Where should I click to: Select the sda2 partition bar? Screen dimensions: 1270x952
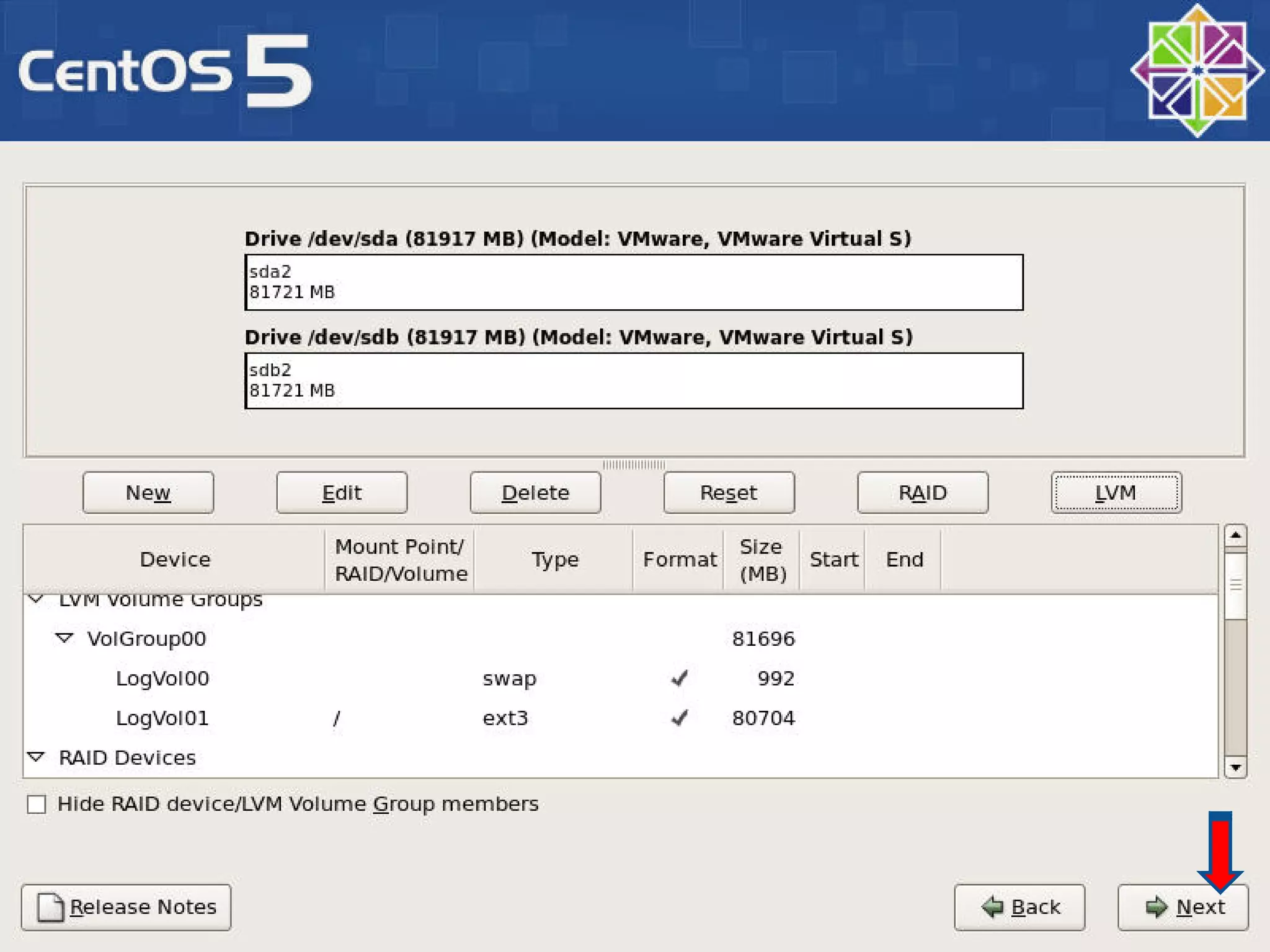click(x=634, y=283)
